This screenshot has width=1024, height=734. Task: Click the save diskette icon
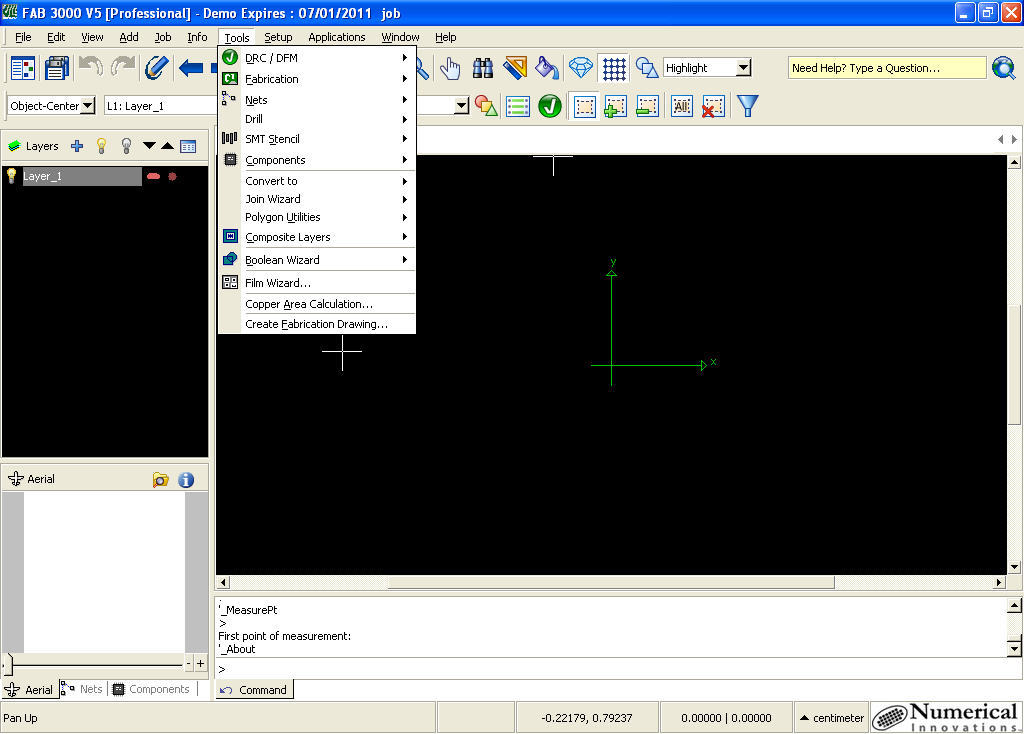pyautogui.click(x=57, y=68)
